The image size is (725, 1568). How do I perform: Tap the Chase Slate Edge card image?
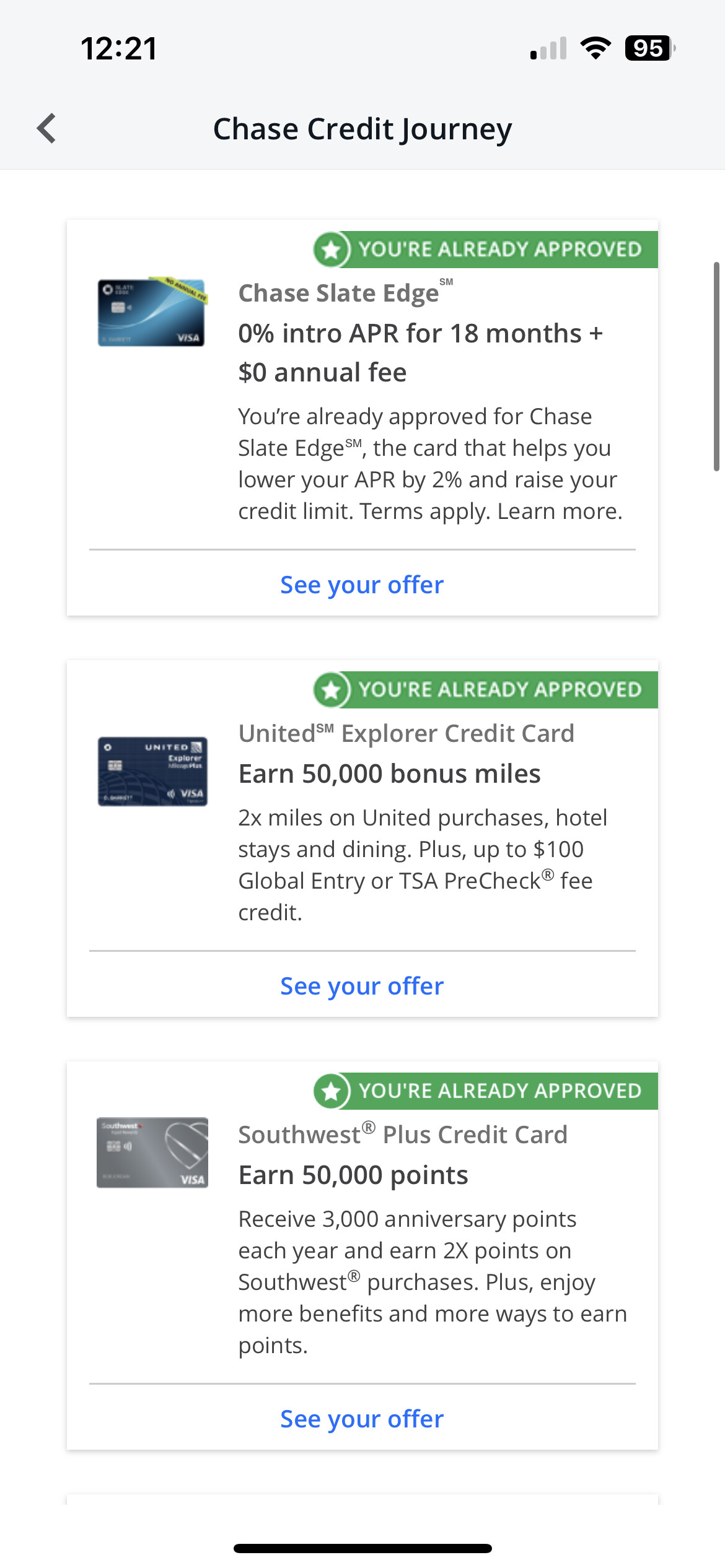click(x=152, y=312)
